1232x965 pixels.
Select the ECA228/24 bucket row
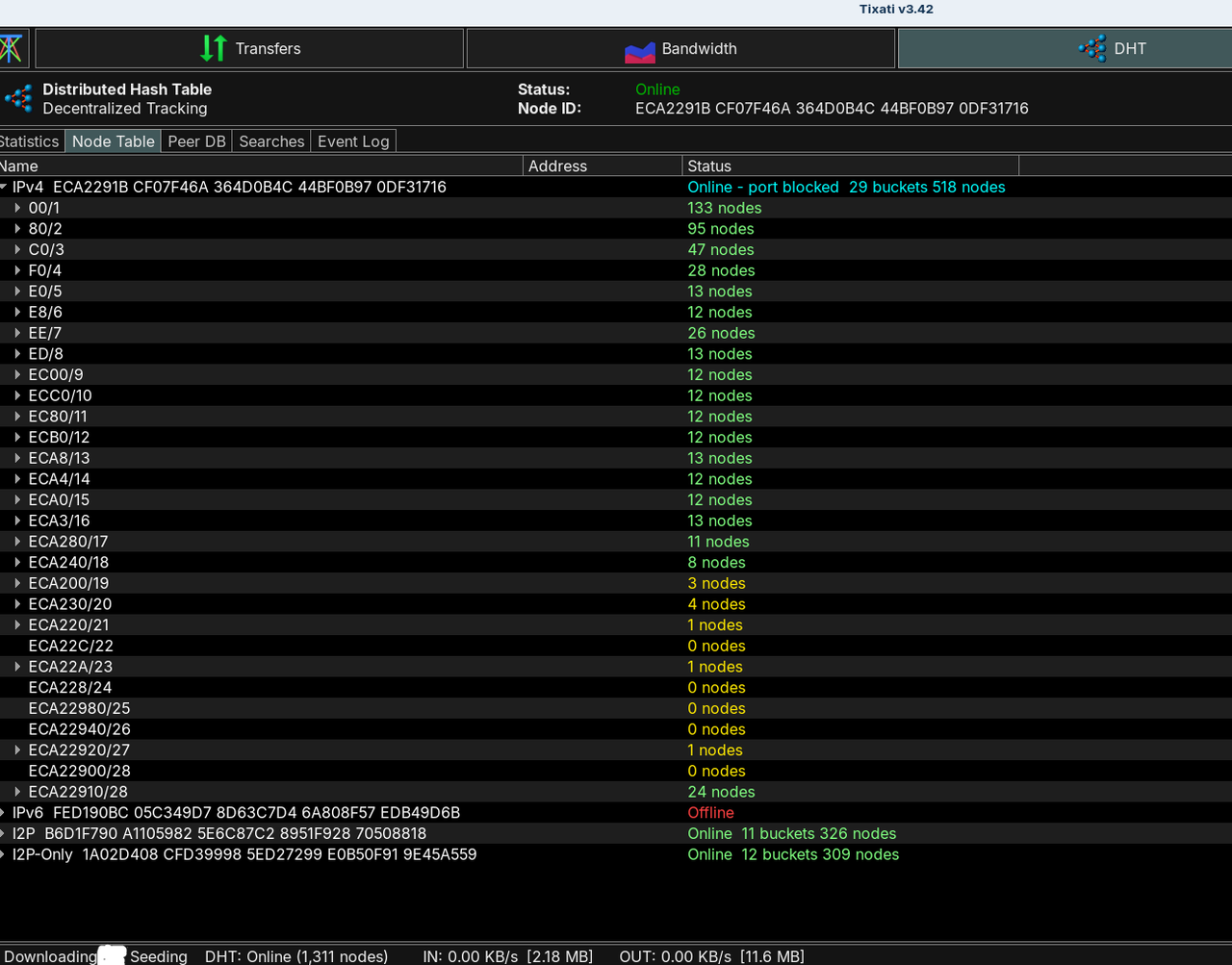click(x=616, y=687)
